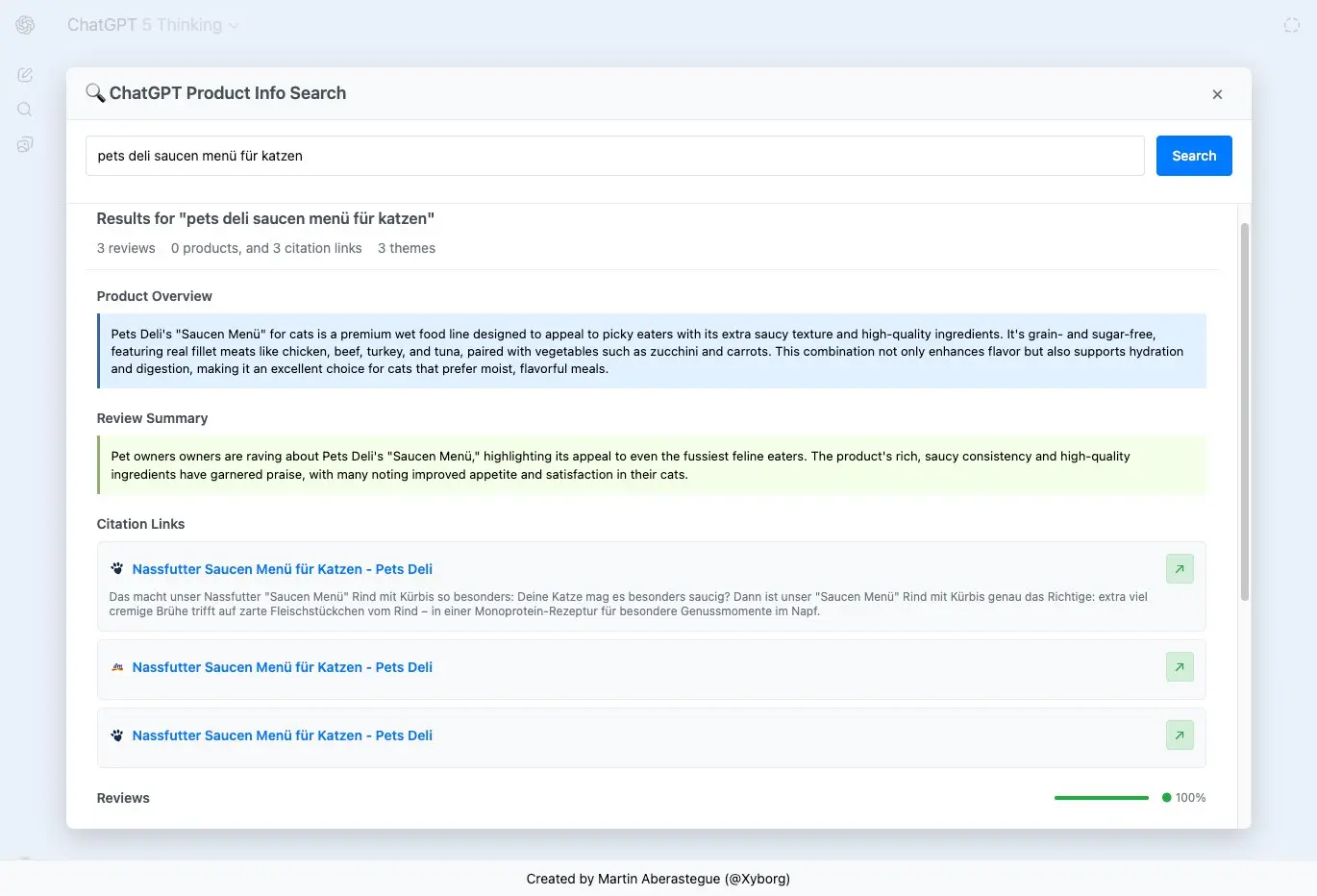Click the "100%" rating percentage text
This screenshot has width=1317, height=896.
coord(1190,798)
